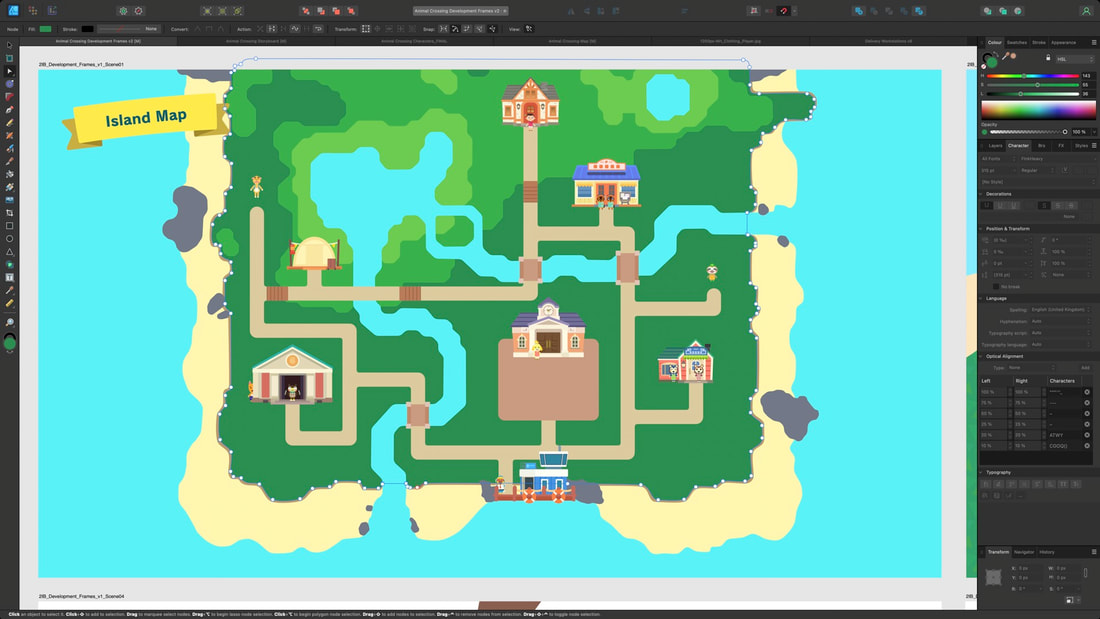Screen dimensions: 1100x619
Task: Select the Pencil tool
Action: 9,123
